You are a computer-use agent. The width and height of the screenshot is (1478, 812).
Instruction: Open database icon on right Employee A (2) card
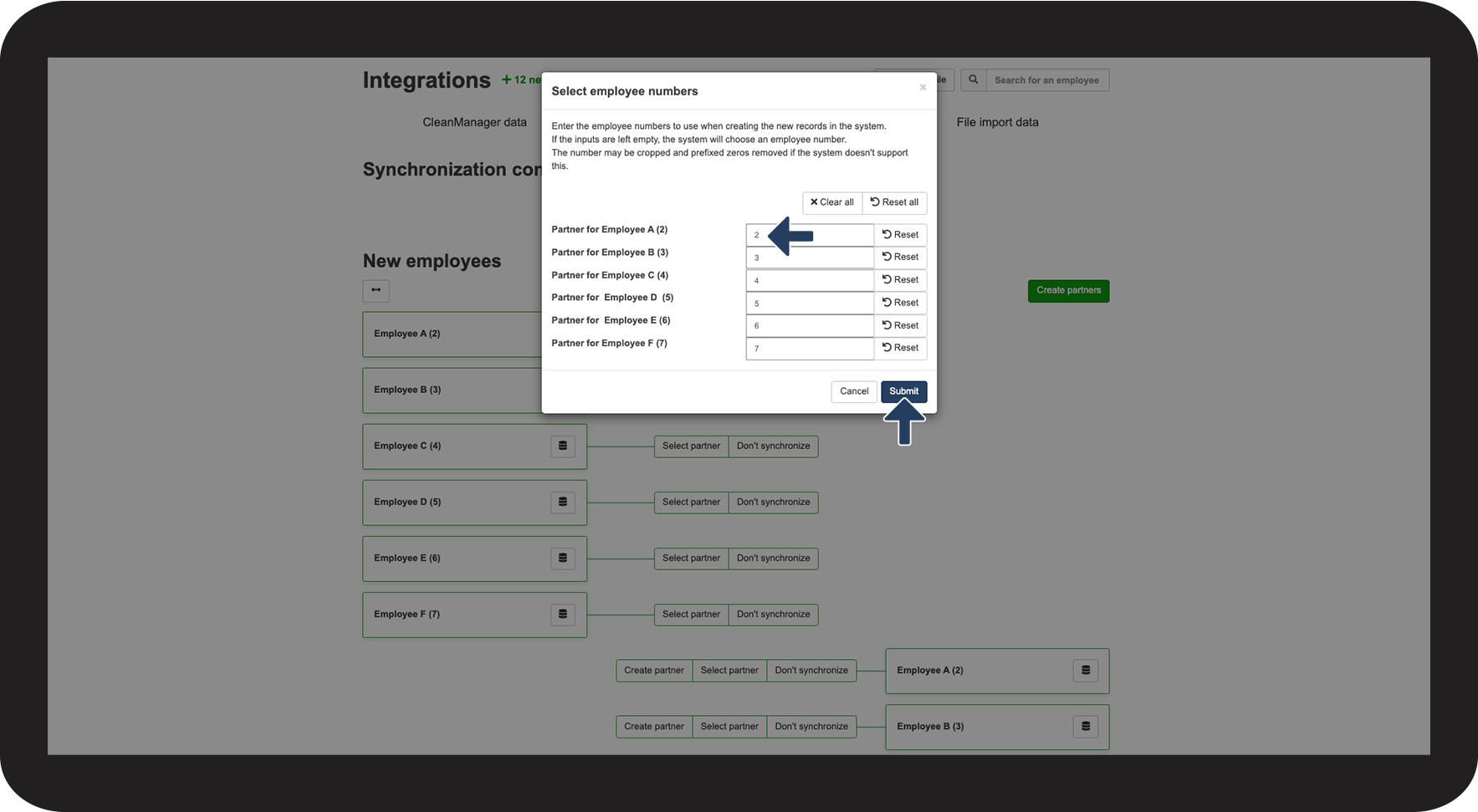point(1086,671)
